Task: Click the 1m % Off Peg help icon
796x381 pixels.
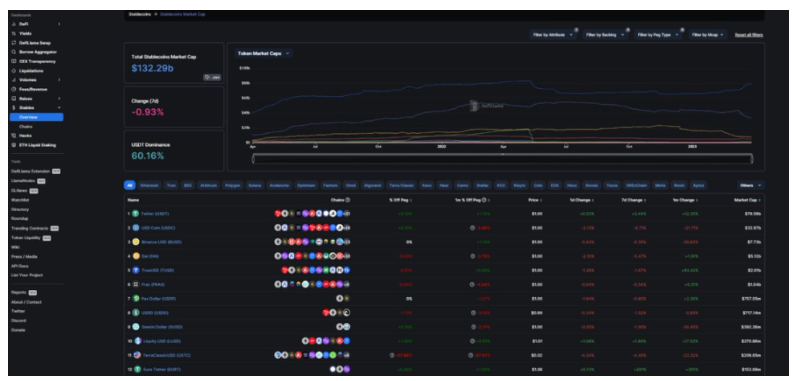Action: (x=484, y=200)
